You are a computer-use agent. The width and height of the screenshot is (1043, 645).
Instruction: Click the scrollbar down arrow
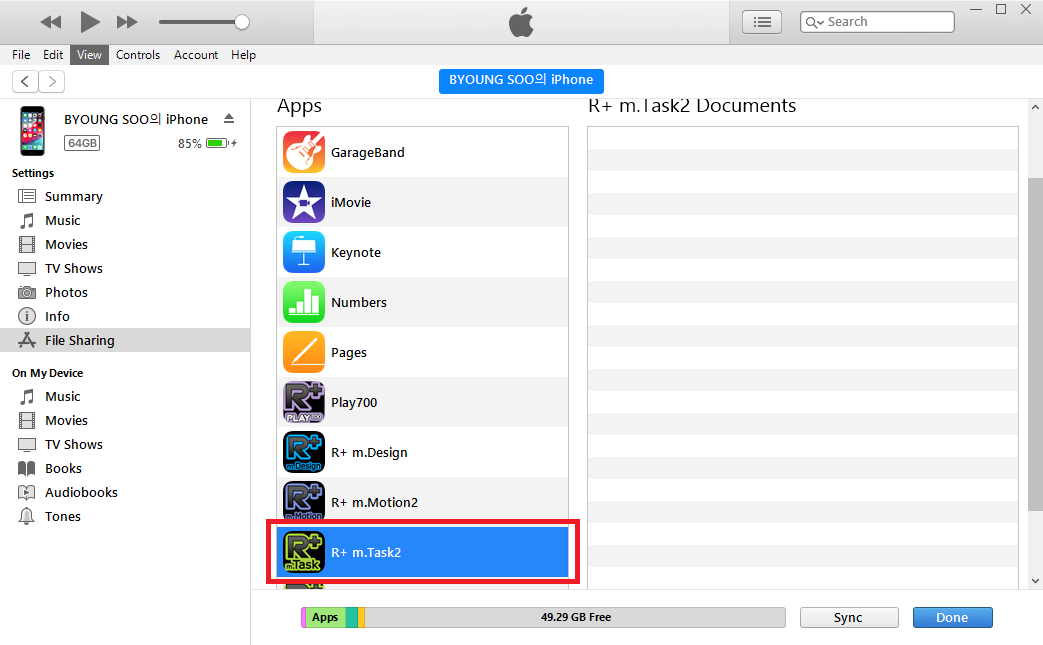point(1035,580)
